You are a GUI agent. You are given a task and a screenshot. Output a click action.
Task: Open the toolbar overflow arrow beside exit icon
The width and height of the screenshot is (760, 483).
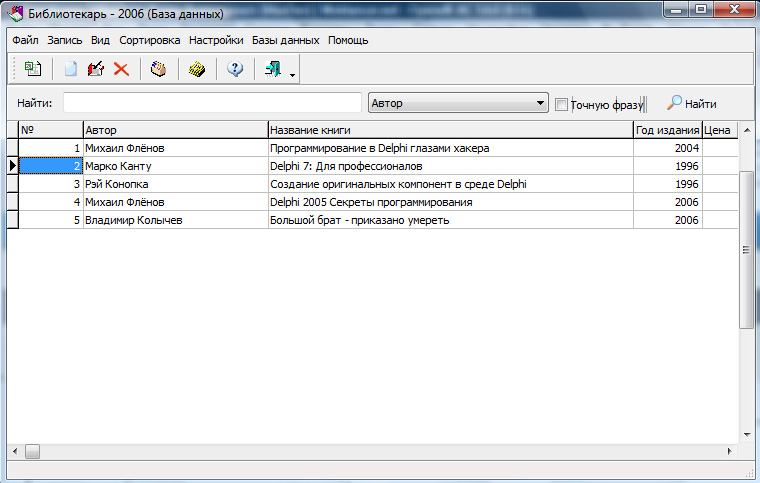pyautogui.click(x=292, y=75)
